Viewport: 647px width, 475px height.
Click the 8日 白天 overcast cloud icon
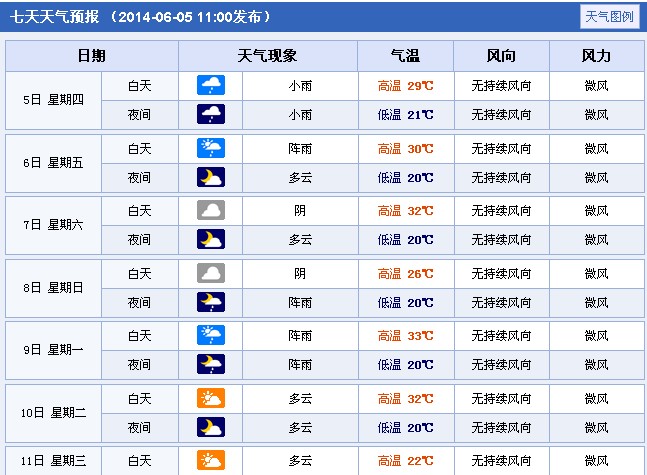211,273
